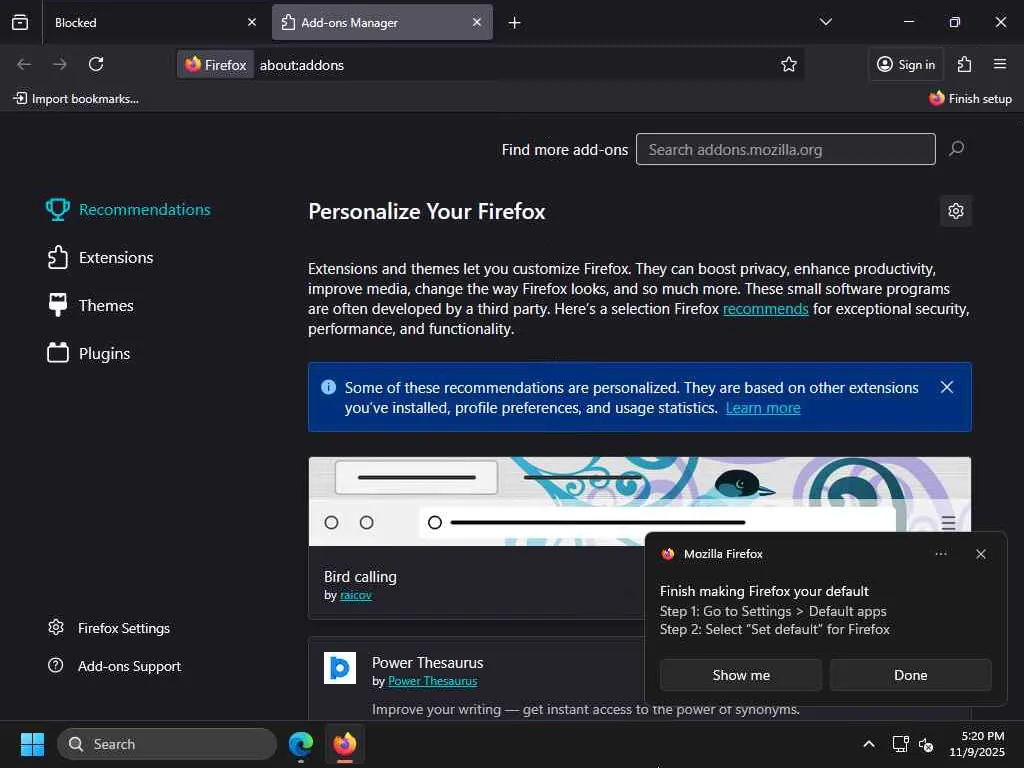This screenshot has width=1024, height=768.
Task: Click the Power Thesaurus extension icon
Action: tap(340, 668)
